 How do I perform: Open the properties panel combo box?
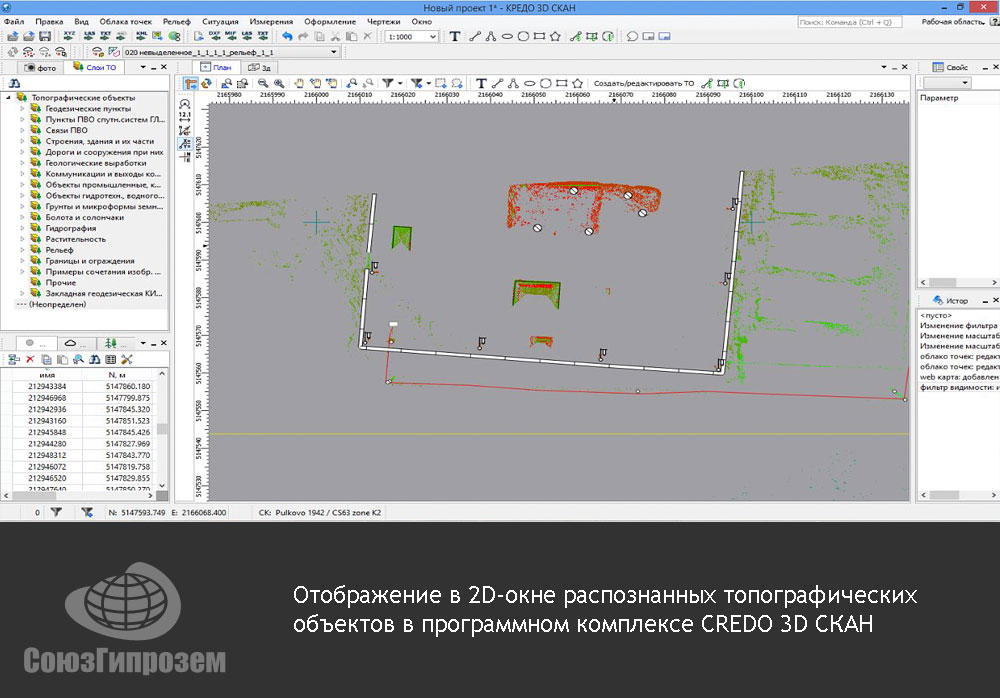click(947, 83)
